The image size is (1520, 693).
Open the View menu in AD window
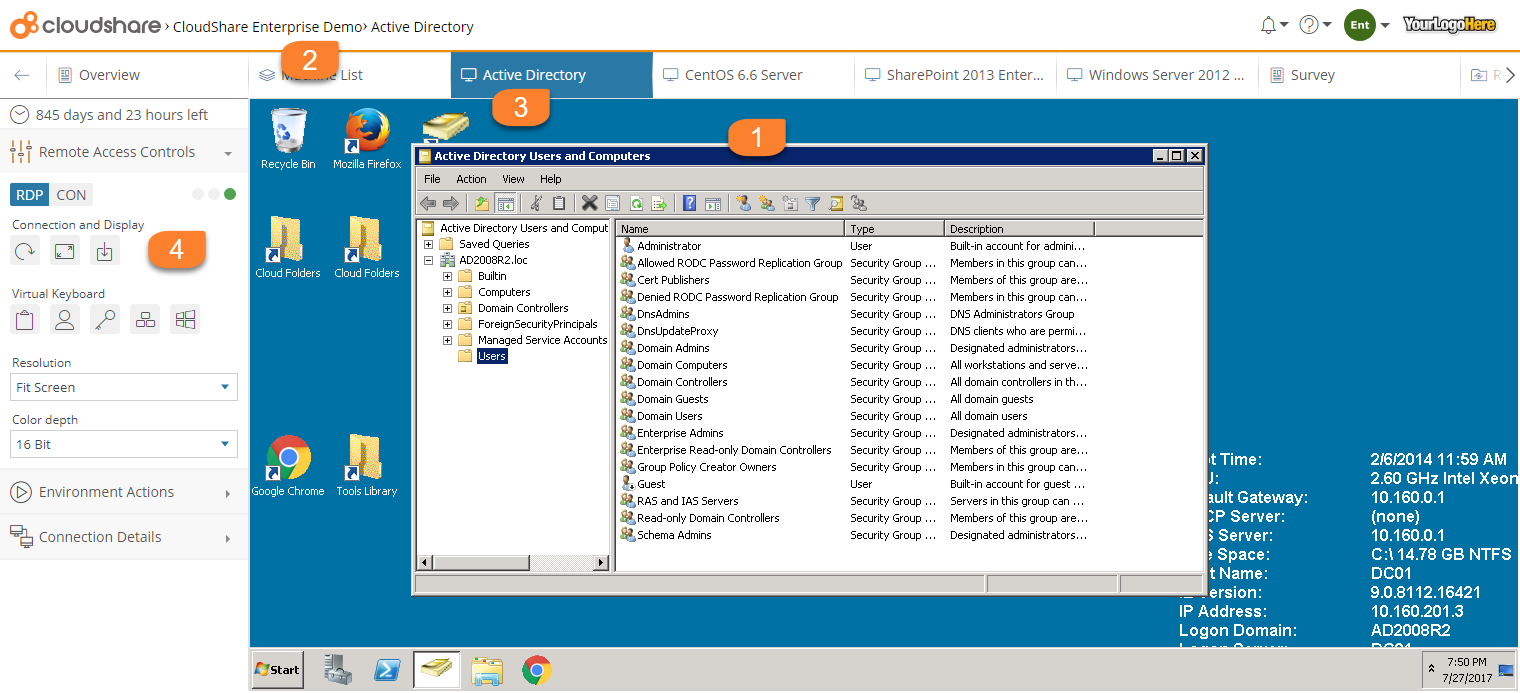[513, 179]
